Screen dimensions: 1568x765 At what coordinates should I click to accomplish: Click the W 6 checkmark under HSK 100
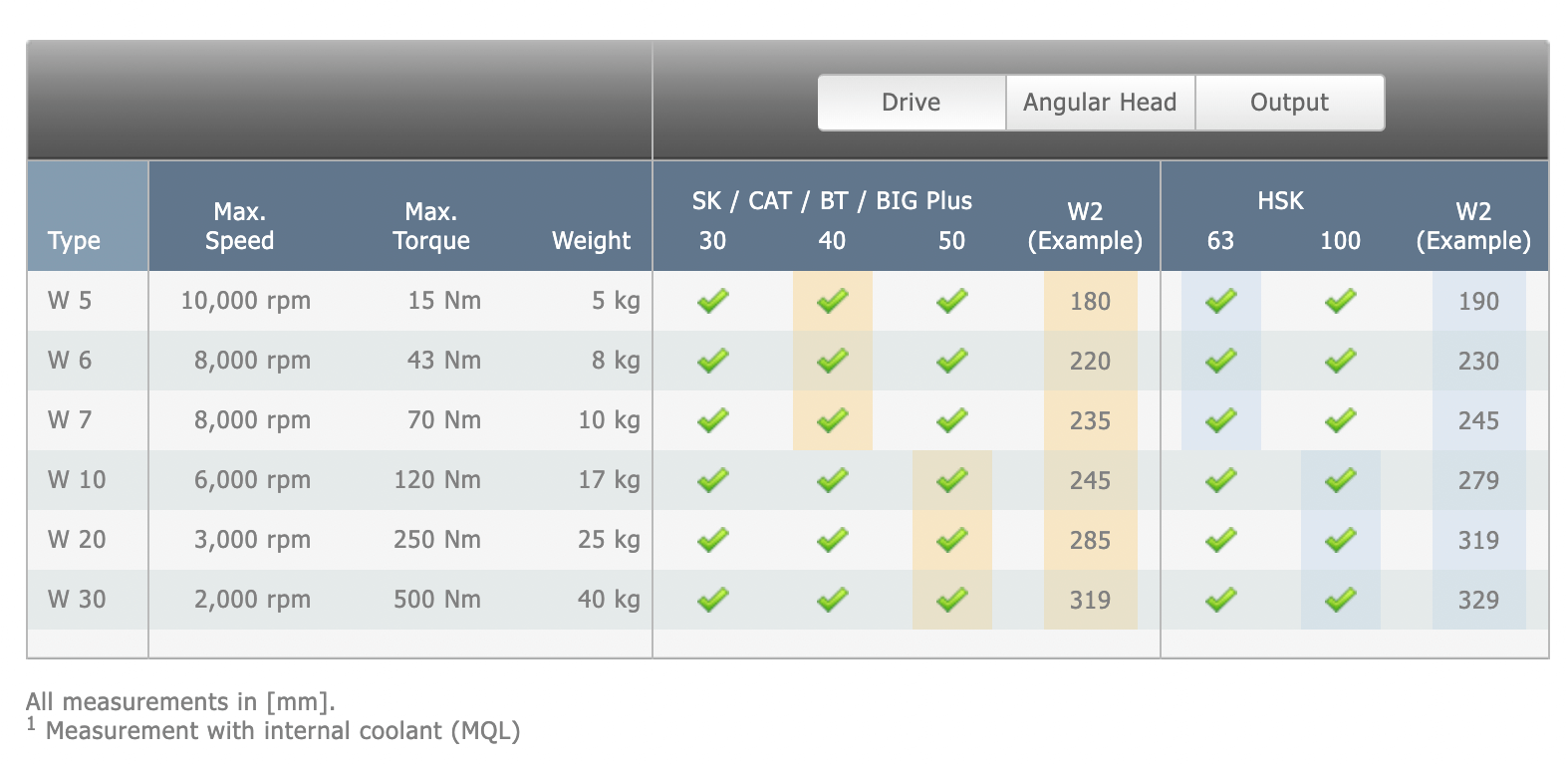(1341, 361)
